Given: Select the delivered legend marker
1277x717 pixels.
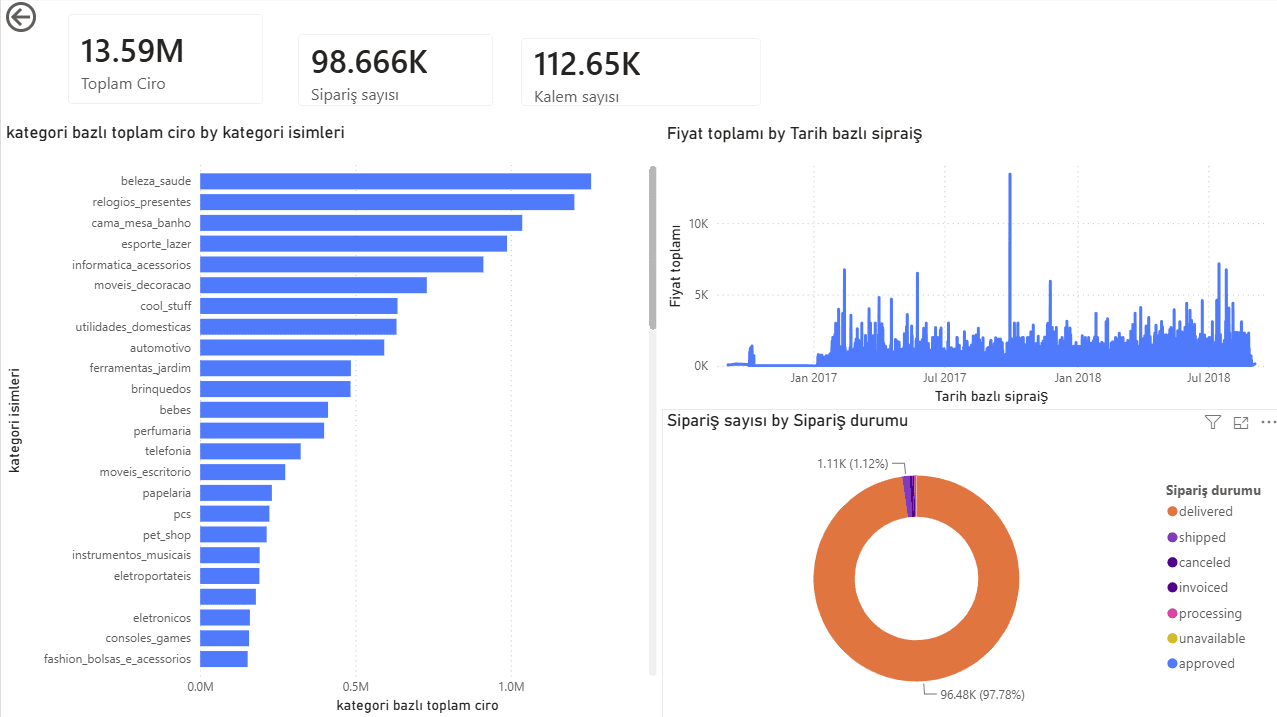Looking at the screenshot, I should 1172,512.
